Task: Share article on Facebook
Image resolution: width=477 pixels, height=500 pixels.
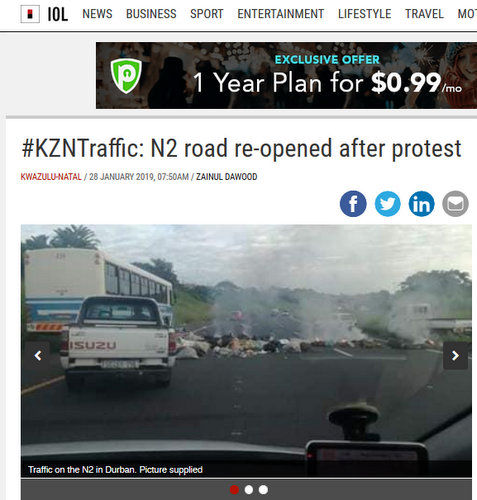Action: (x=353, y=204)
